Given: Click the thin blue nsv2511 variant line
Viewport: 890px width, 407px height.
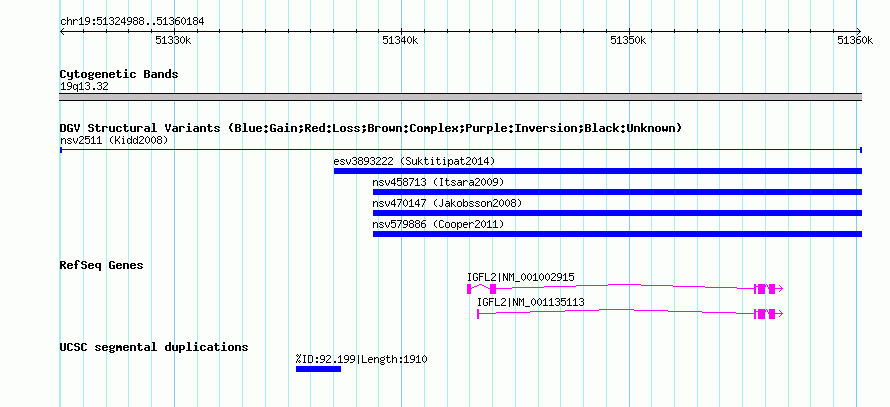Looking at the screenshot, I should [461, 150].
